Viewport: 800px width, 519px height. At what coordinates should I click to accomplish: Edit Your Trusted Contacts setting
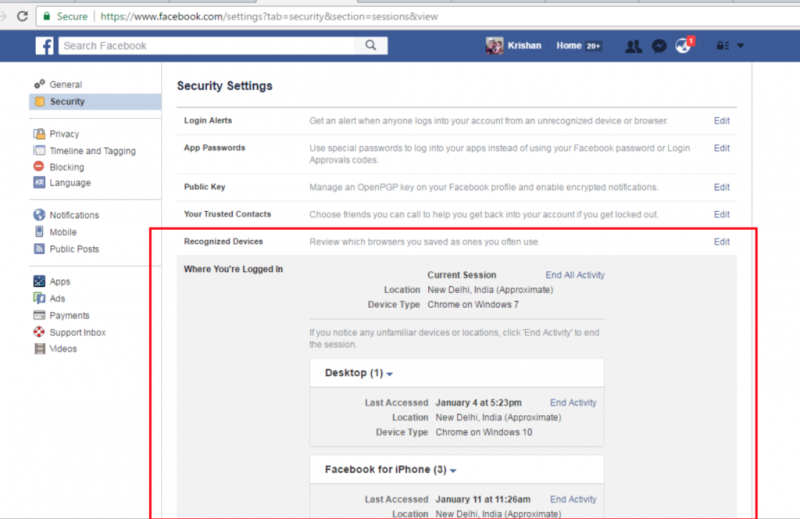[721, 214]
